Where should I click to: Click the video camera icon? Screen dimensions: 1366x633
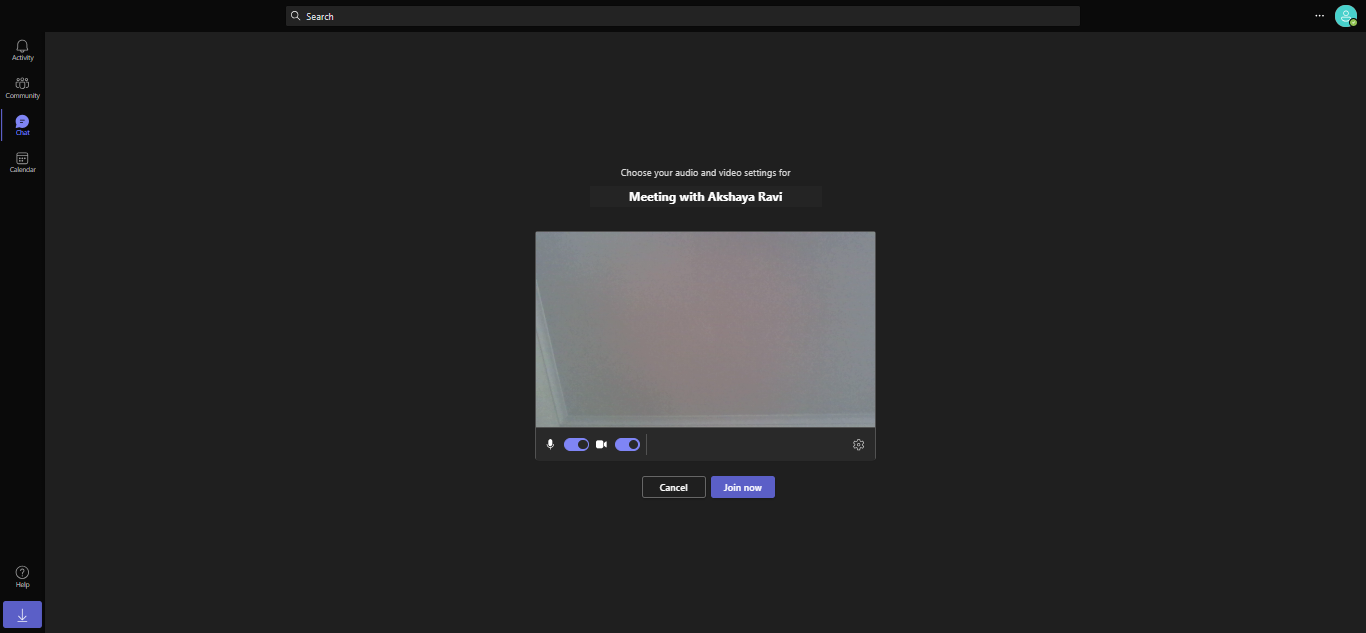point(601,444)
